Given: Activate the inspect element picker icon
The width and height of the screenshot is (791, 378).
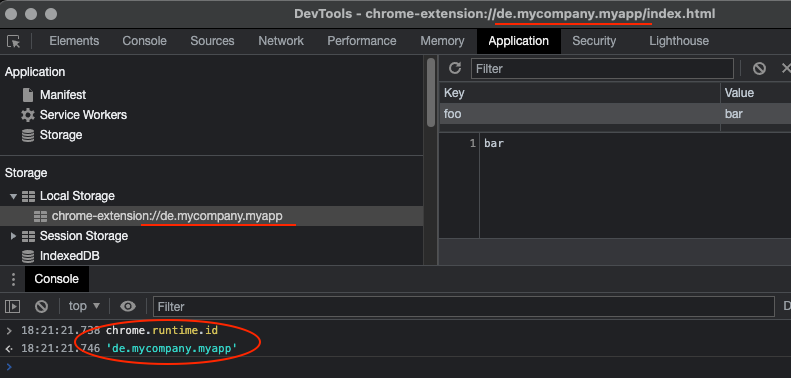Looking at the screenshot, I should (14, 41).
